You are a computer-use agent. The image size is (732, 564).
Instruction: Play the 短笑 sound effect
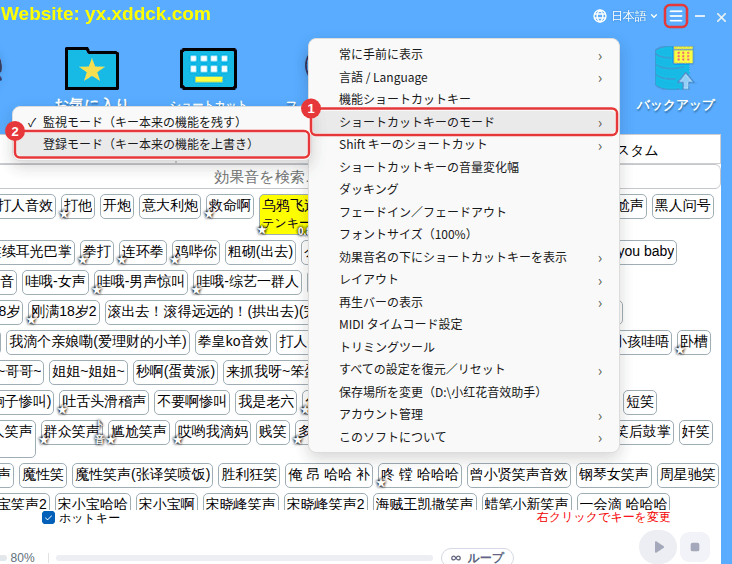click(640, 402)
